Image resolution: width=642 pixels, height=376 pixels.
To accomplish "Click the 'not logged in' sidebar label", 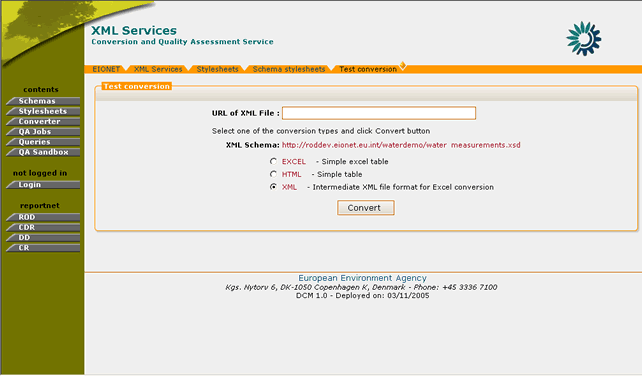I will [40, 173].
